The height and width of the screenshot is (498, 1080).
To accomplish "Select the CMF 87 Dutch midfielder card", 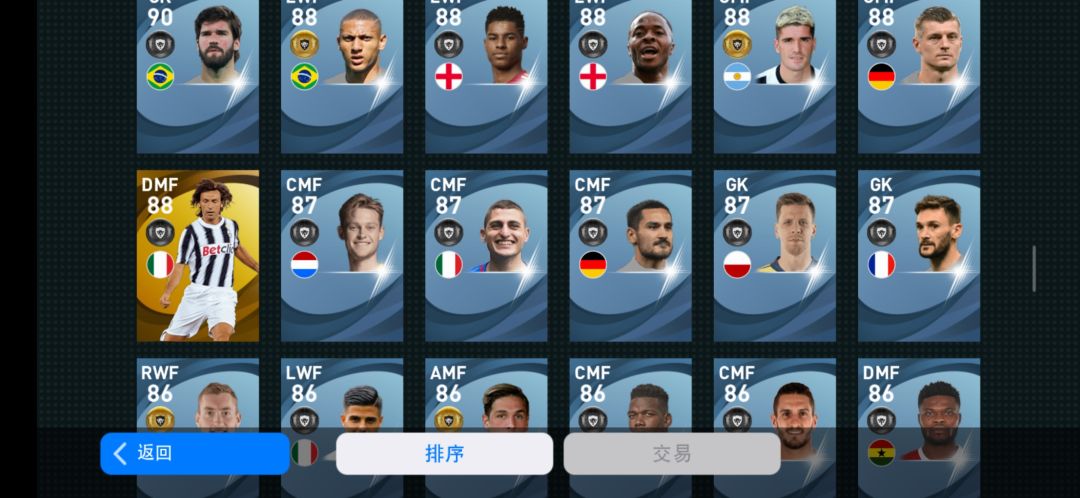I will tap(342, 256).
